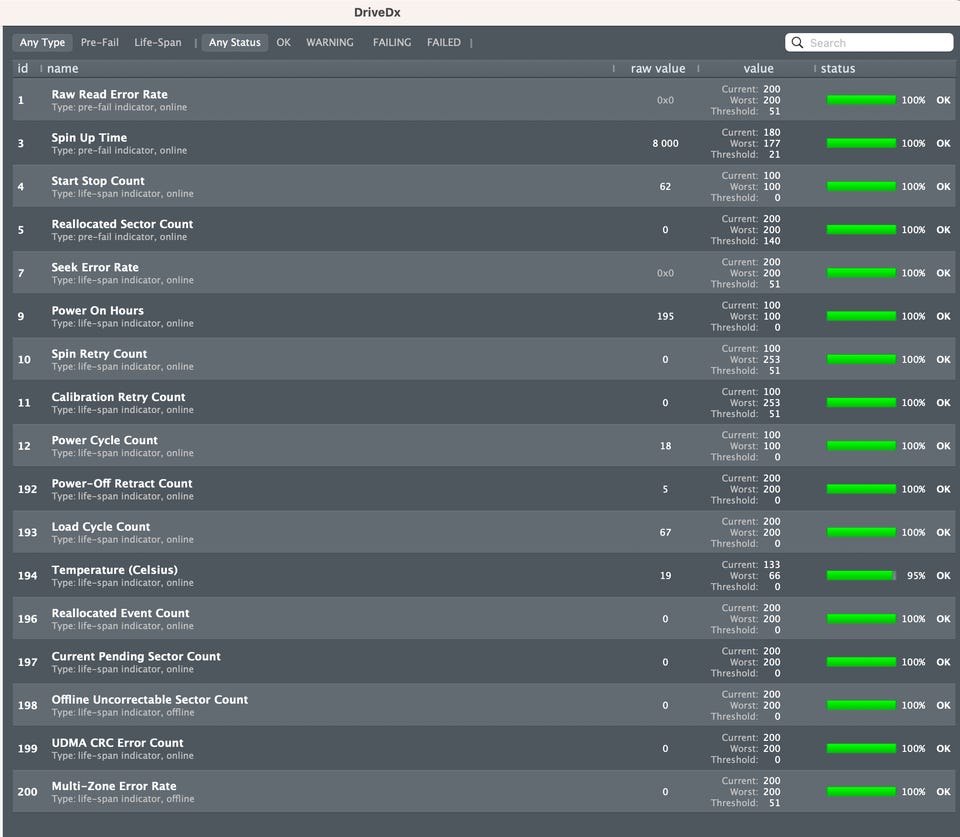Select the Spin Retry Count row
The image size is (960, 837).
click(482, 359)
